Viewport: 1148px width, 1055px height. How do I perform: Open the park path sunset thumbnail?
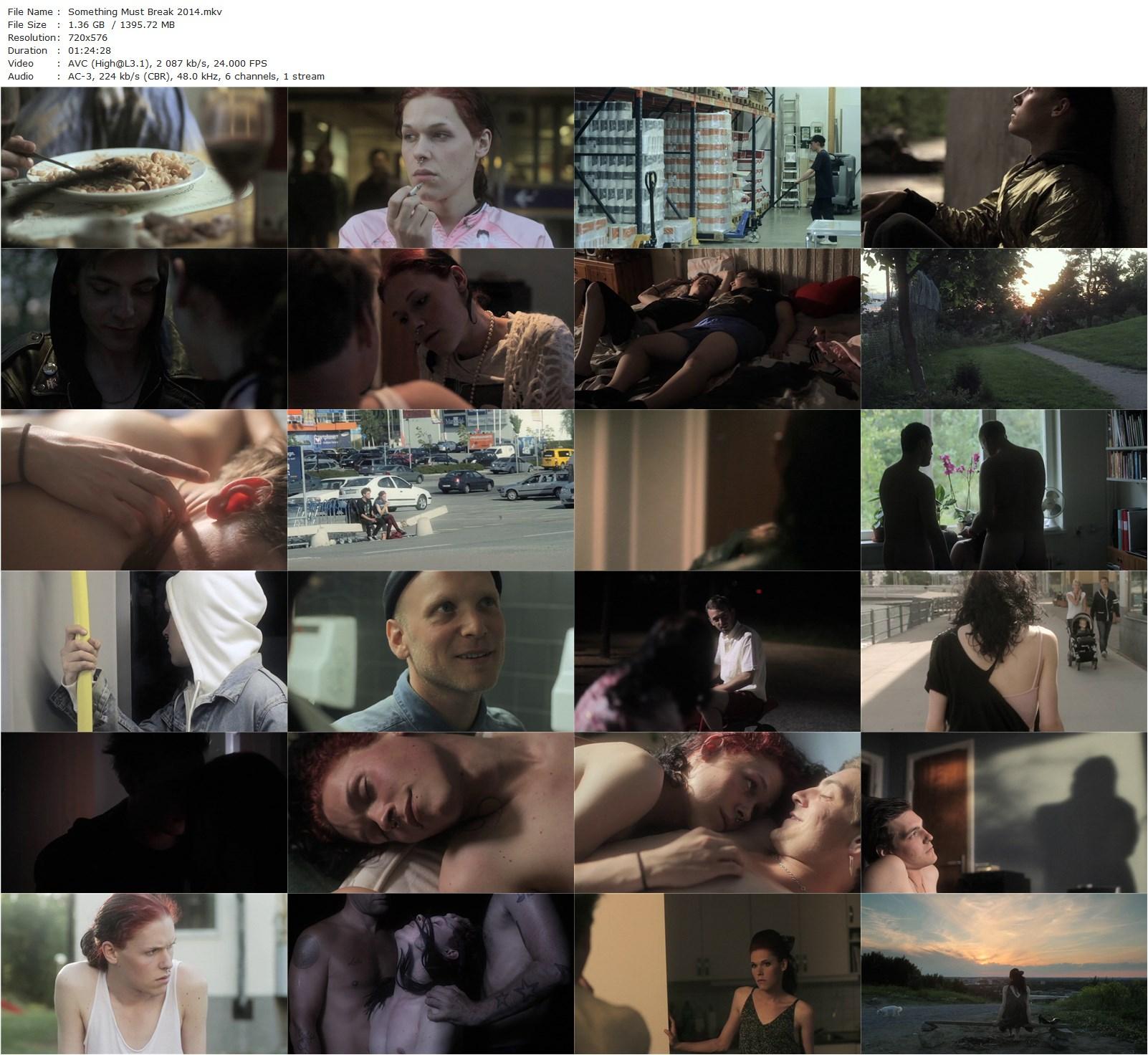[x=1003, y=328]
